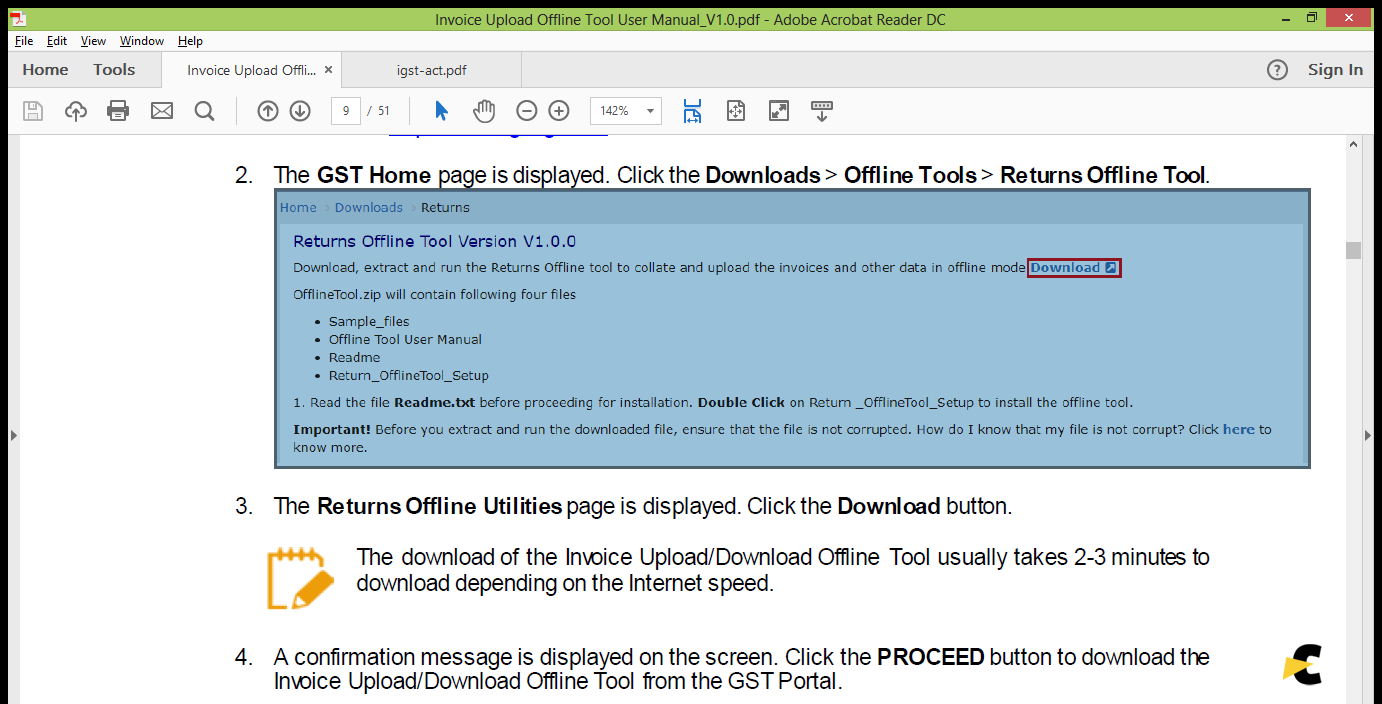Click the 'here' link in Important note
1382x704 pixels.
pos(1238,430)
